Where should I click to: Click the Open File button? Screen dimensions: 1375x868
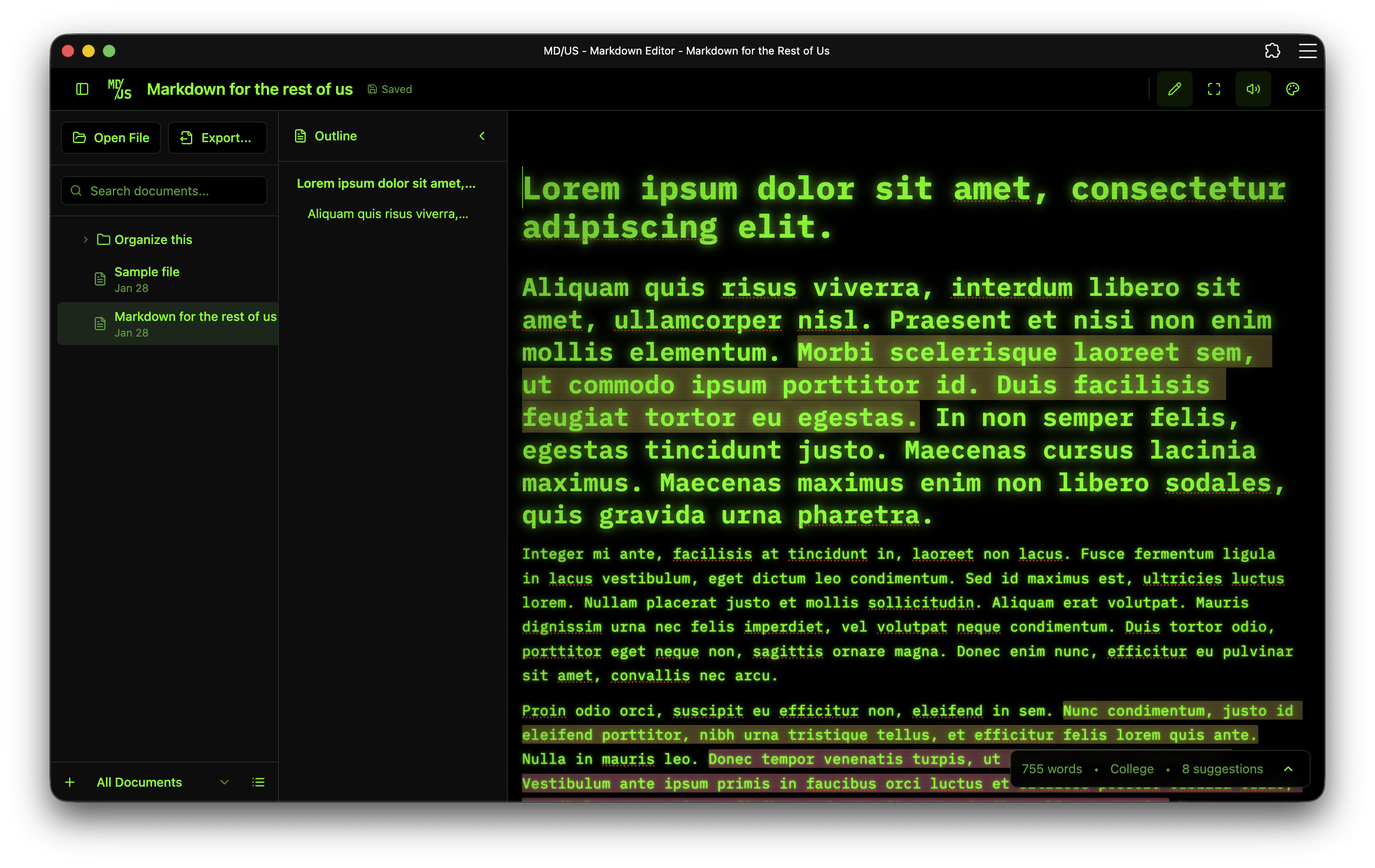[111, 138]
